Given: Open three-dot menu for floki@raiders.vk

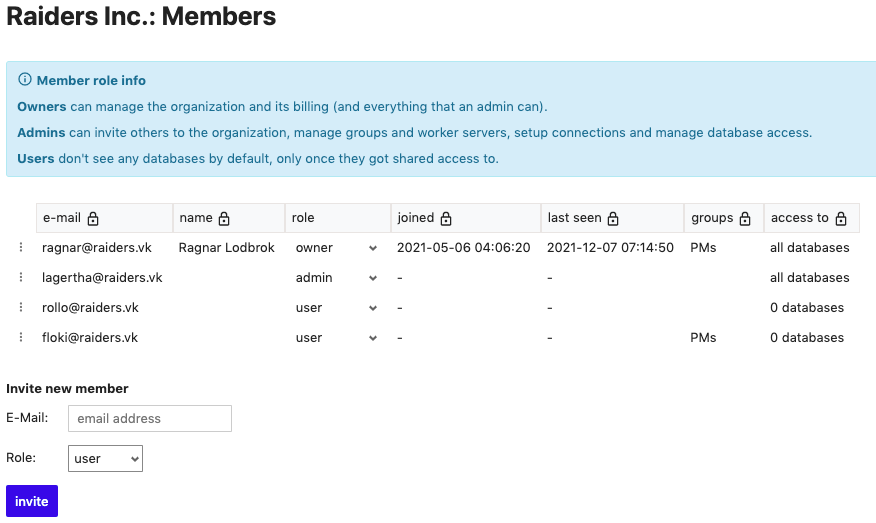Looking at the screenshot, I should coord(21,337).
